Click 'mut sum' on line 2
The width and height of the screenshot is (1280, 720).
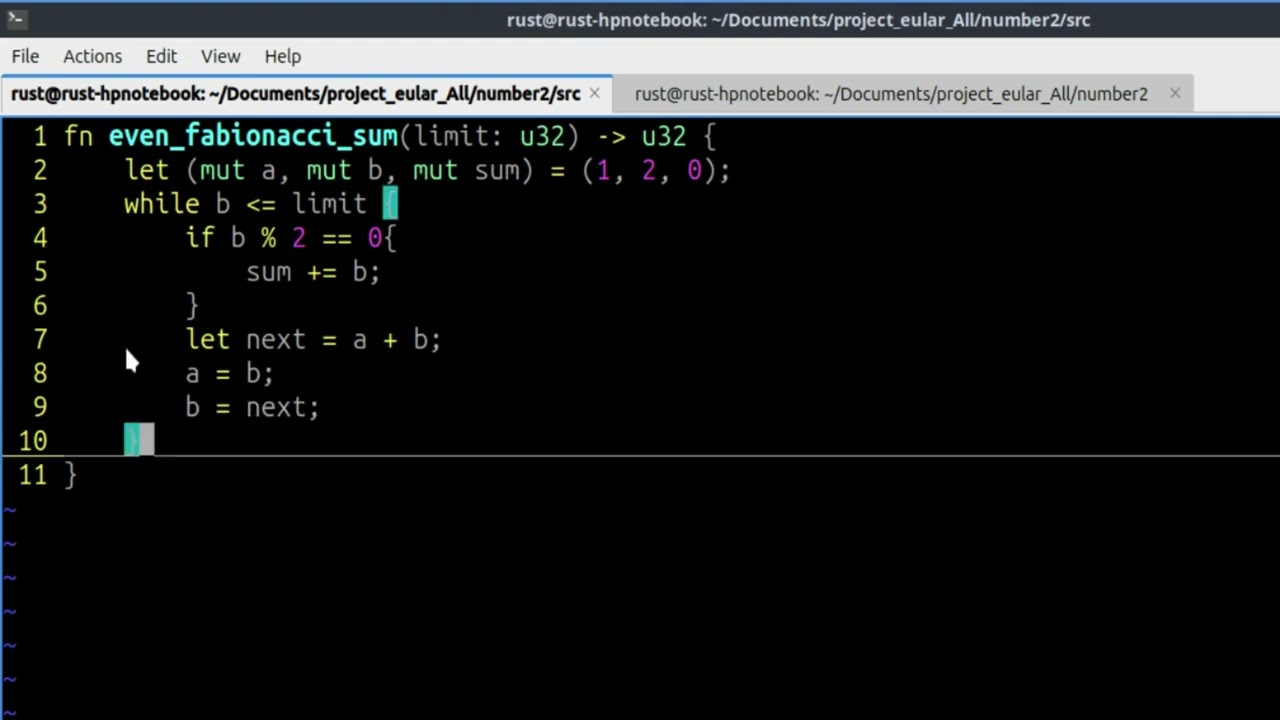point(466,170)
